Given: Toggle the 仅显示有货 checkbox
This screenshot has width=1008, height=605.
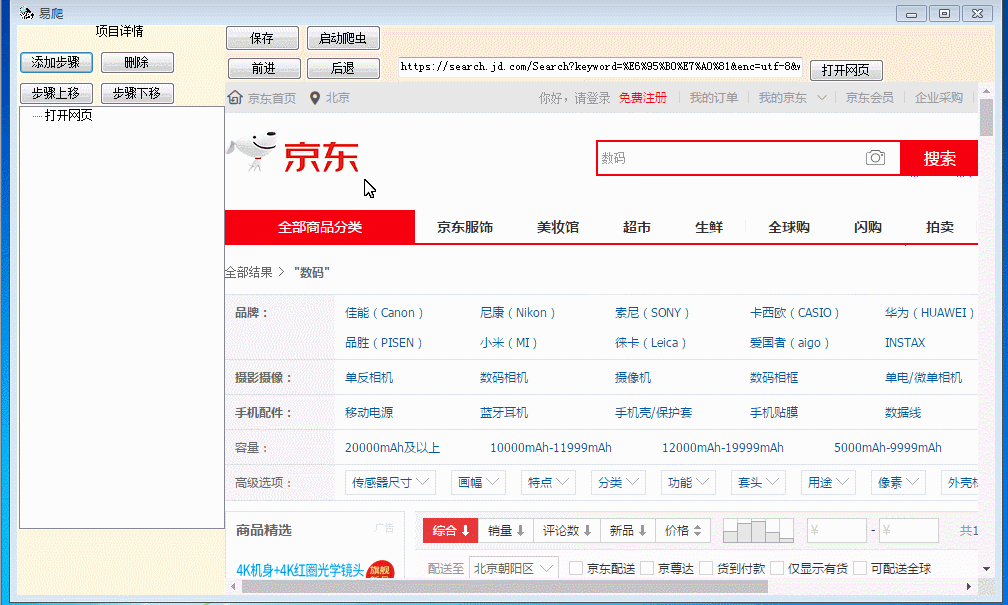Looking at the screenshot, I should (777, 568).
